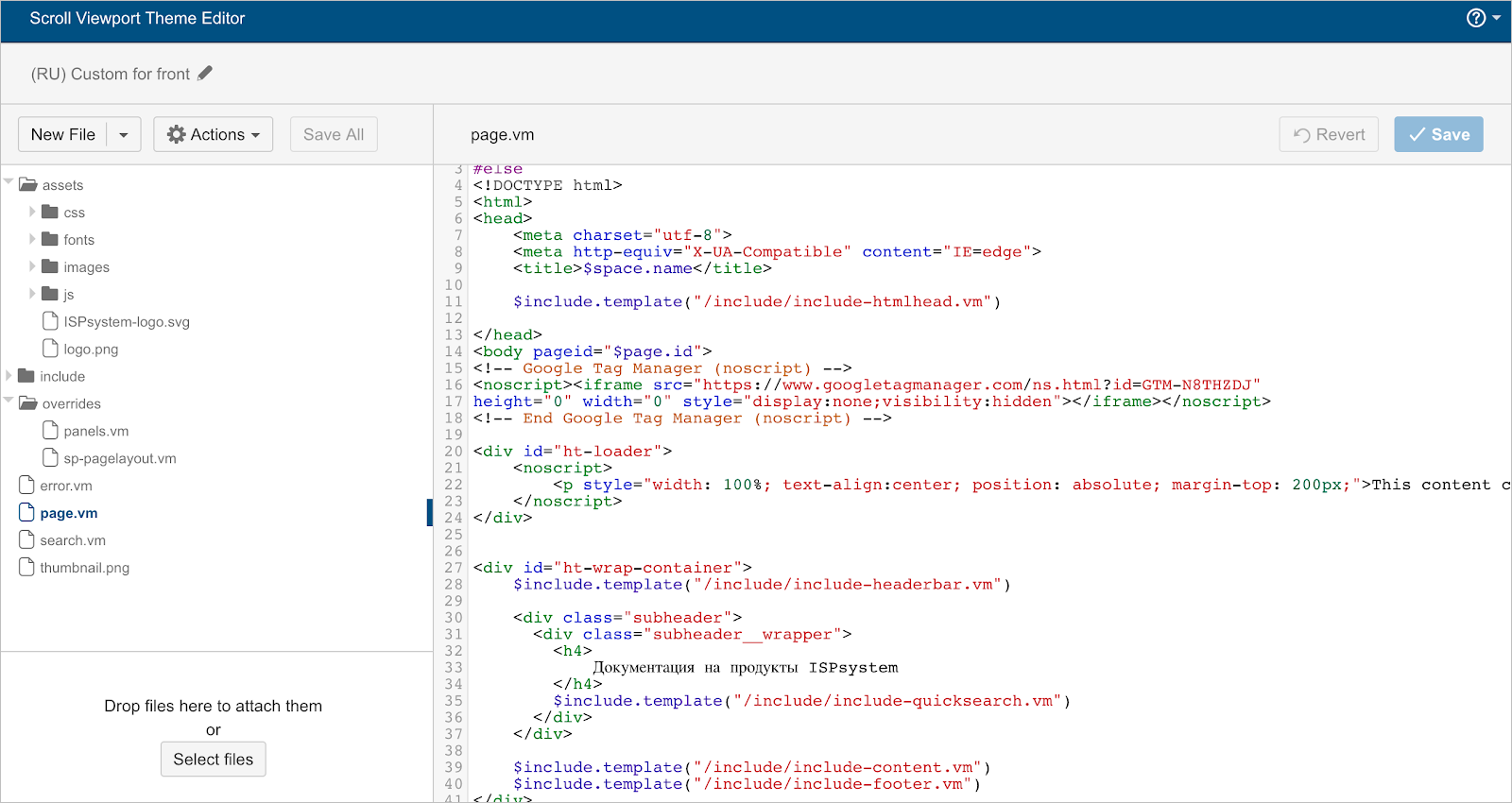Click the Select files button

tap(214, 760)
